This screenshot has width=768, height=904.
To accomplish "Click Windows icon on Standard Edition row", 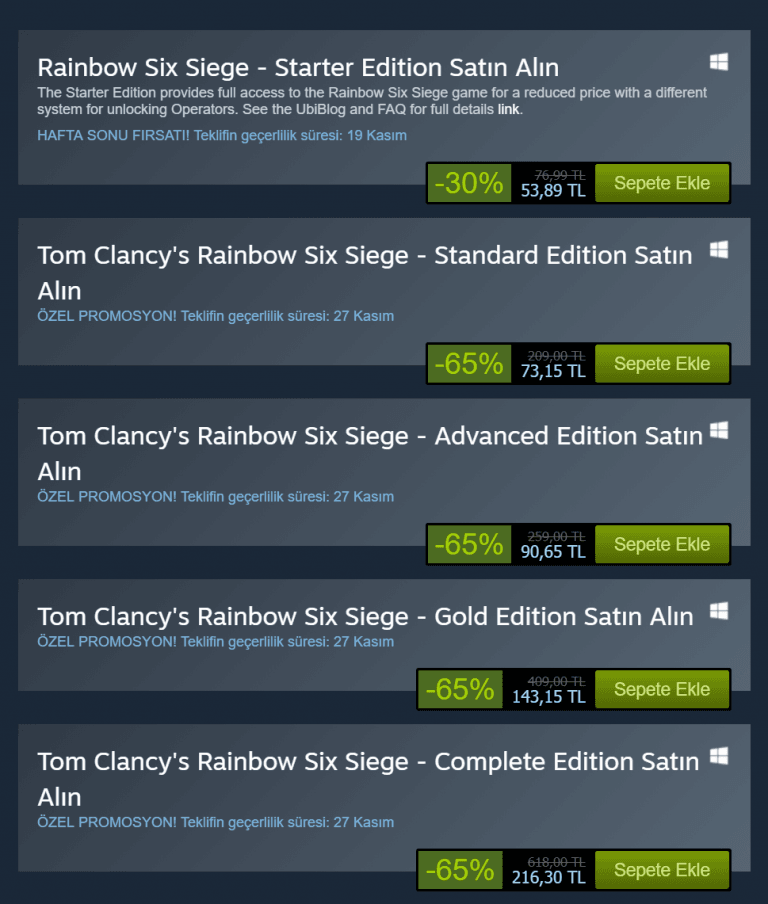I will coord(719,250).
